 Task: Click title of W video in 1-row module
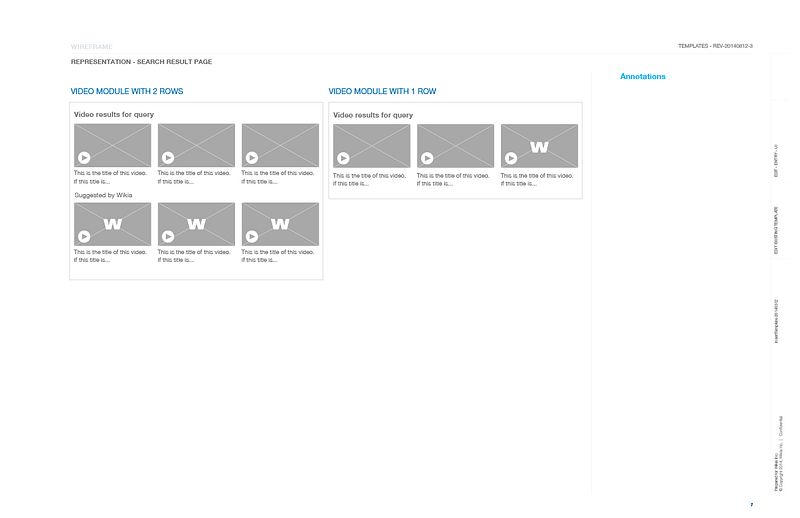click(537, 180)
